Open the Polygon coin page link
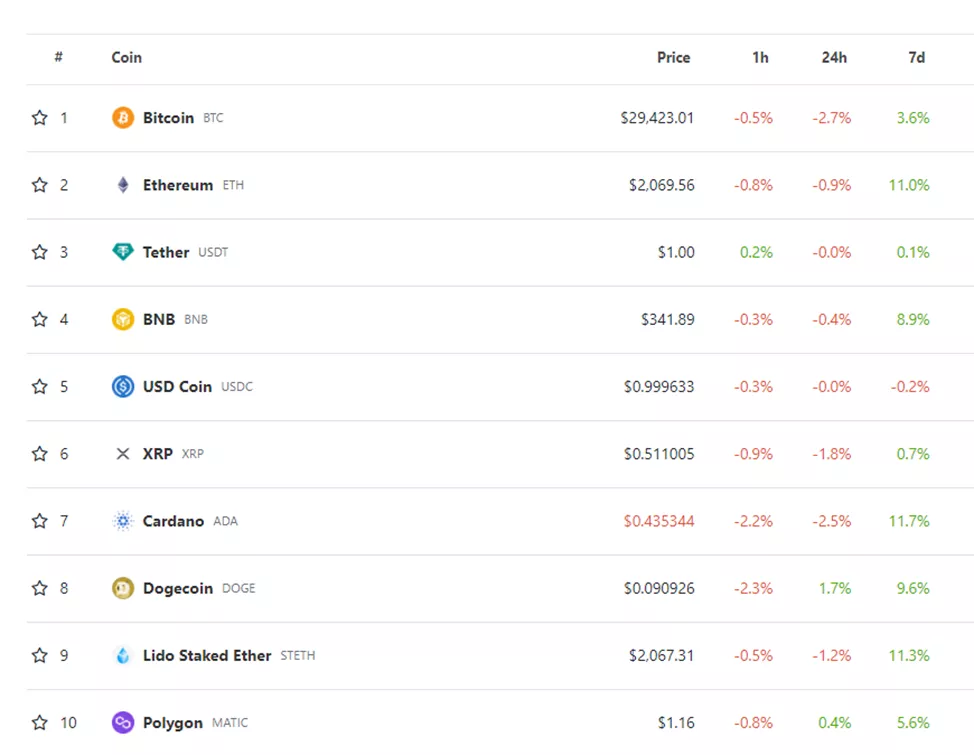 tap(173, 723)
